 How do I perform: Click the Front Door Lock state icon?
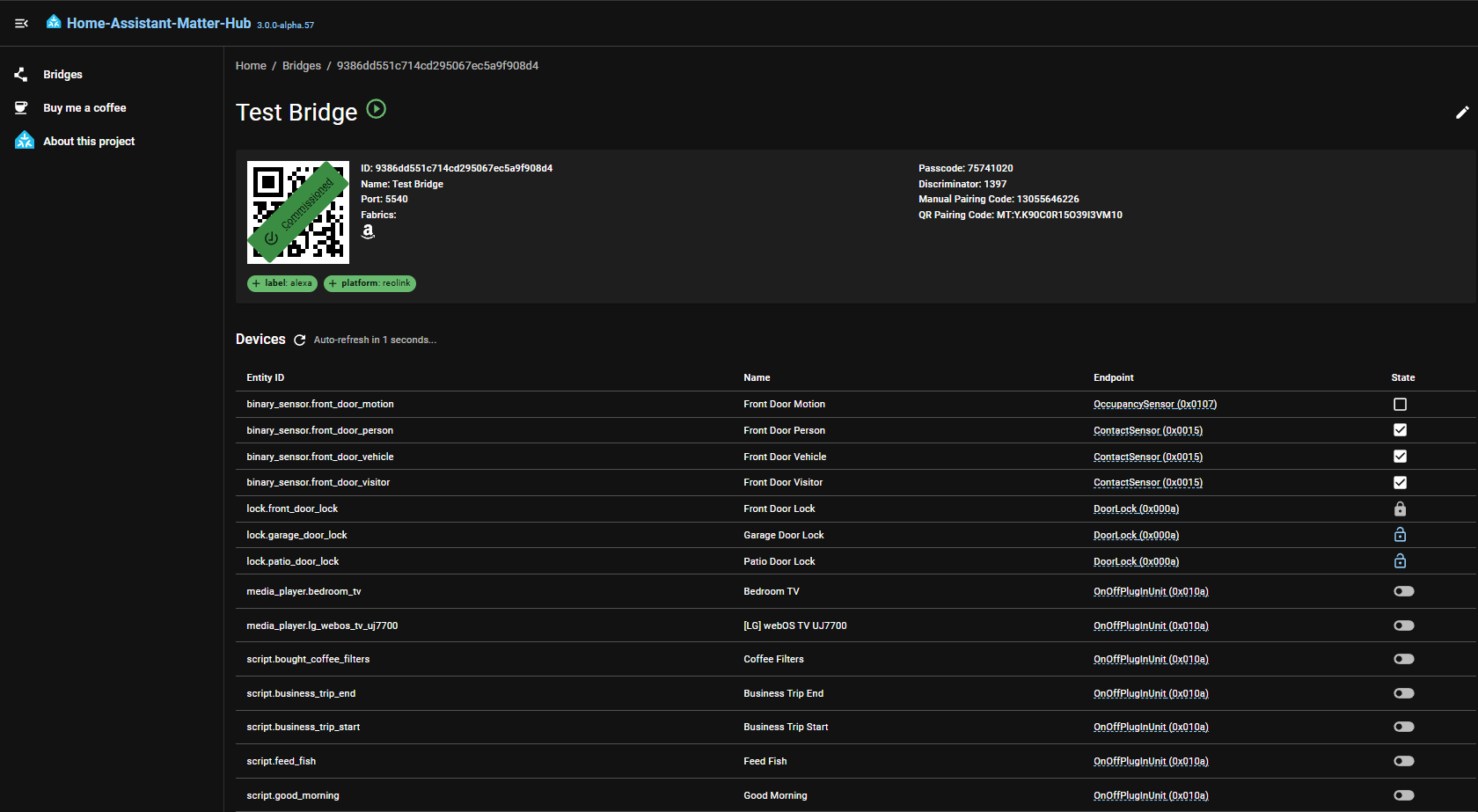(1400, 509)
